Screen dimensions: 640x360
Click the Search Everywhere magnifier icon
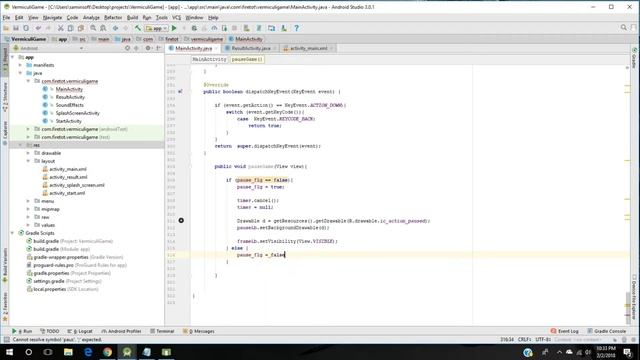click(x=624, y=27)
